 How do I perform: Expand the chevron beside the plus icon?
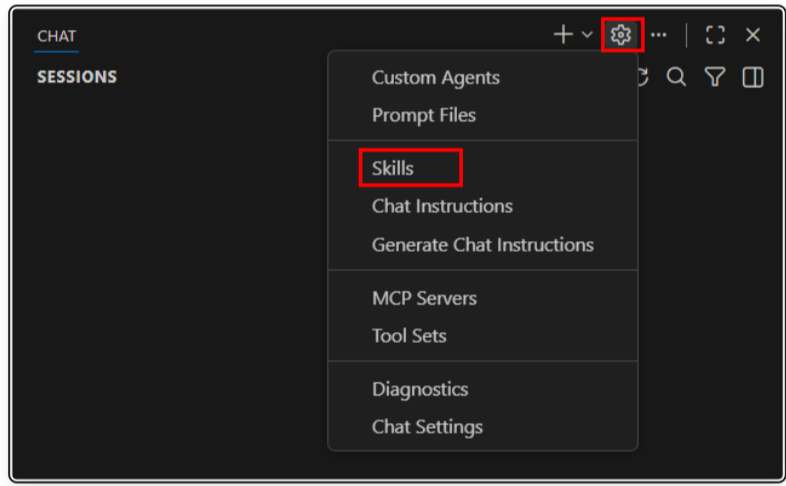click(587, 35)
